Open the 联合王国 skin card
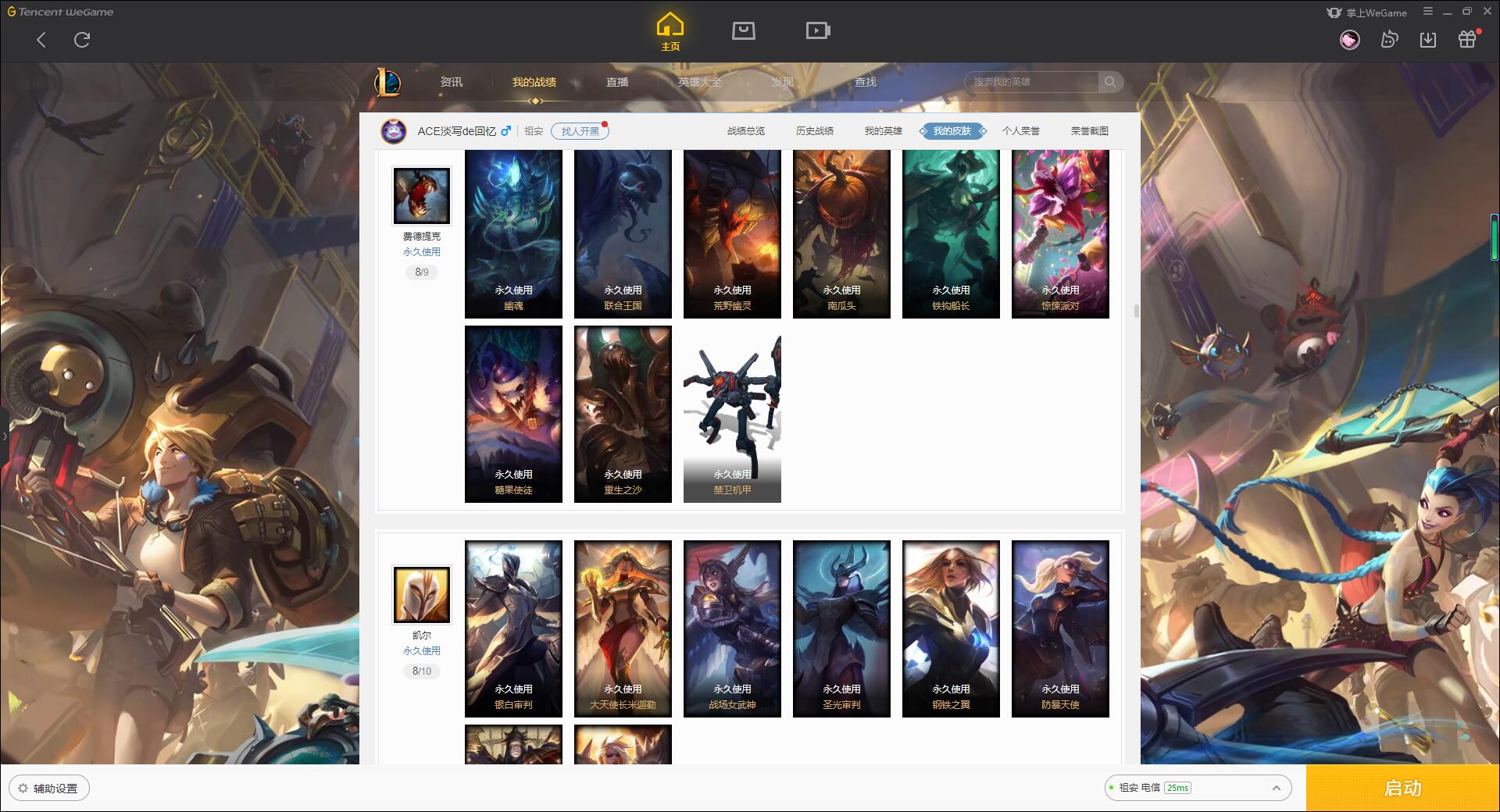The height and width of the screenshot is (812, 1500). tap(623, 234)
